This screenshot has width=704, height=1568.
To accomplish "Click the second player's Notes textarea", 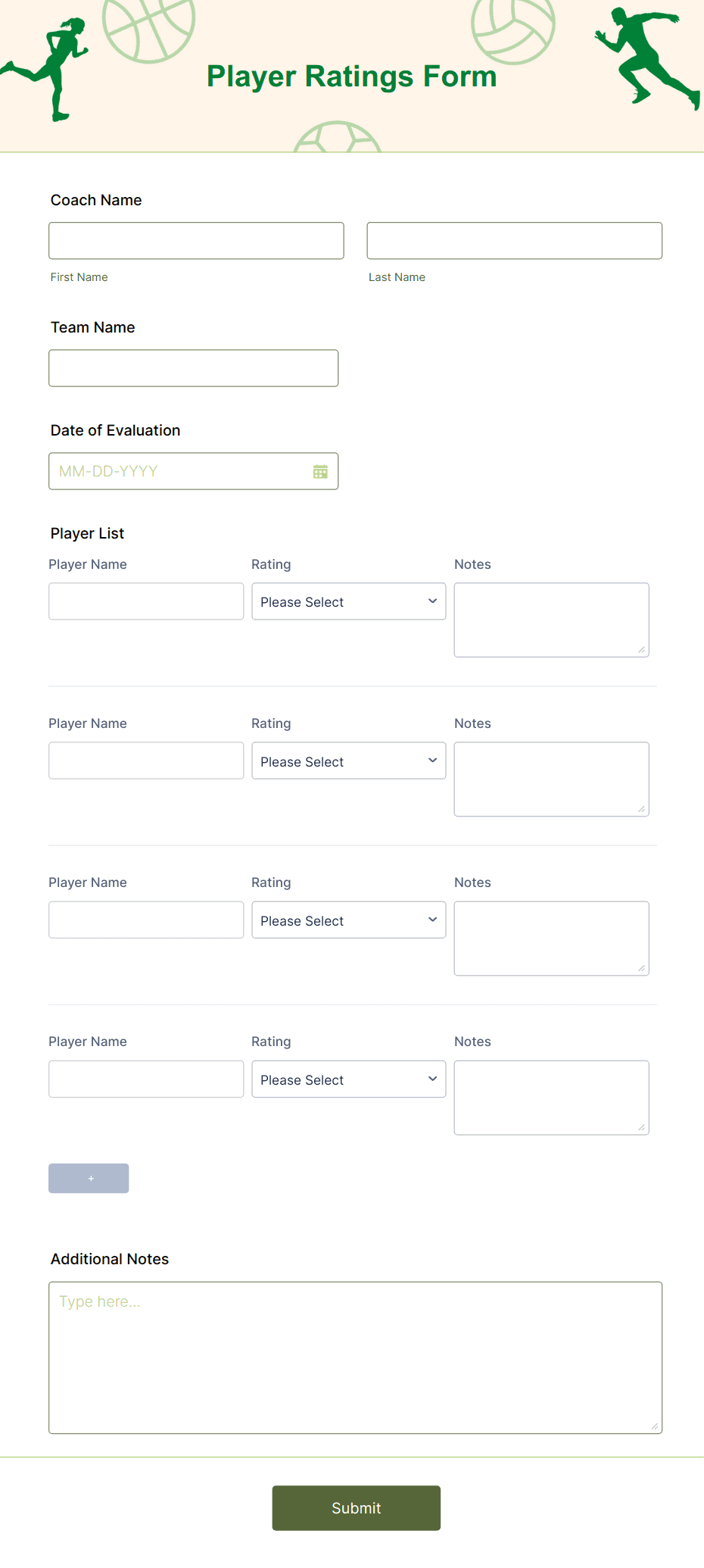I will pyautogui.click(x=551, y=779).
